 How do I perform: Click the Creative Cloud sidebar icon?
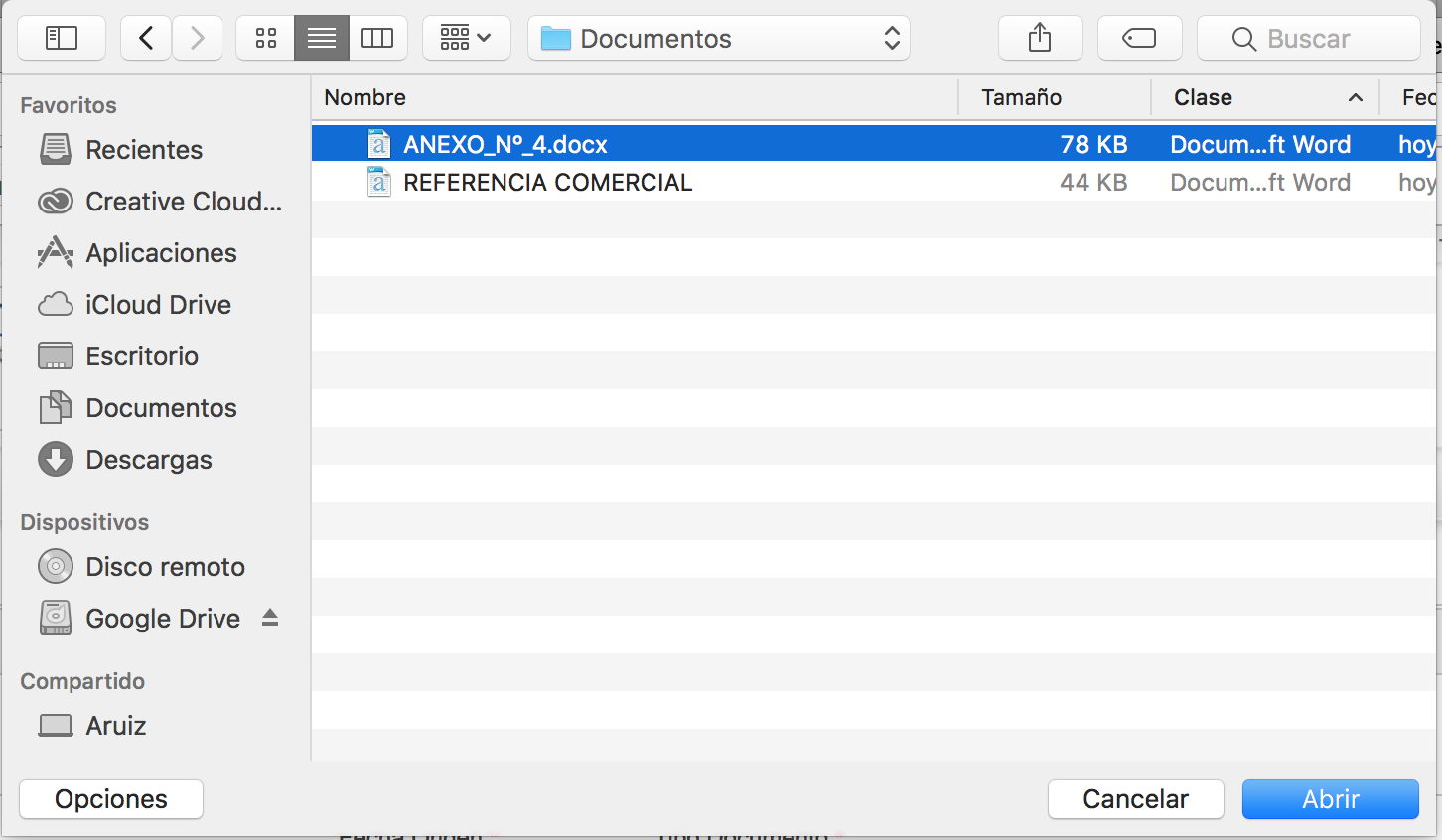pyautogui.click(x=56, y=202)
